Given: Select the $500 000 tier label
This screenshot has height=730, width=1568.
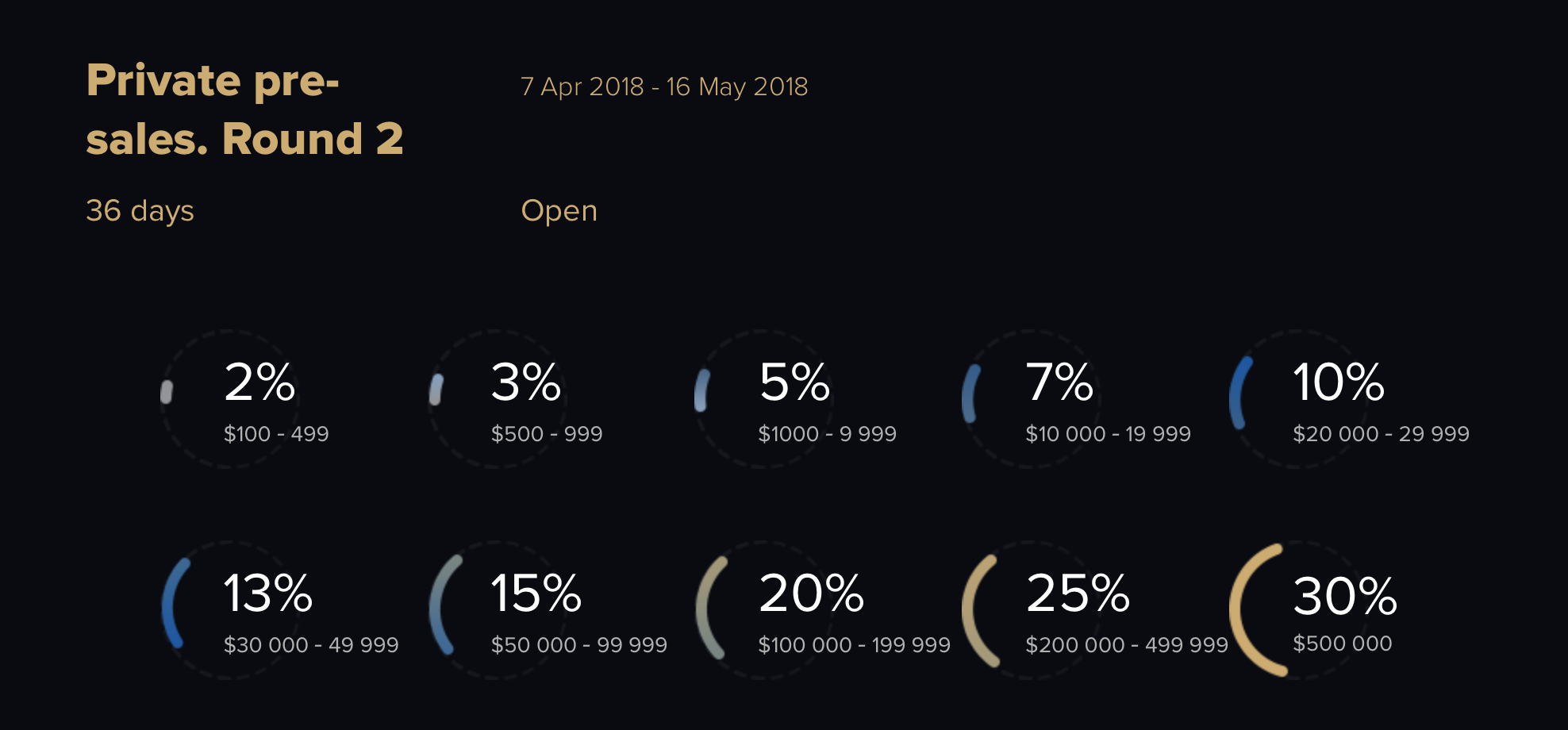Looking at the screenshot, I should [1343, 644].
